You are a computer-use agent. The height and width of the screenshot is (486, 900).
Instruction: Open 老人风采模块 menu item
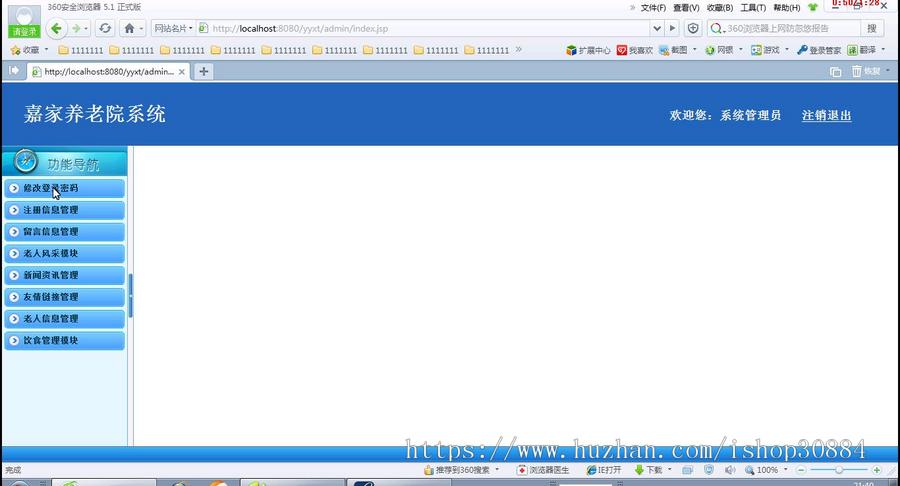coord(64,254)
